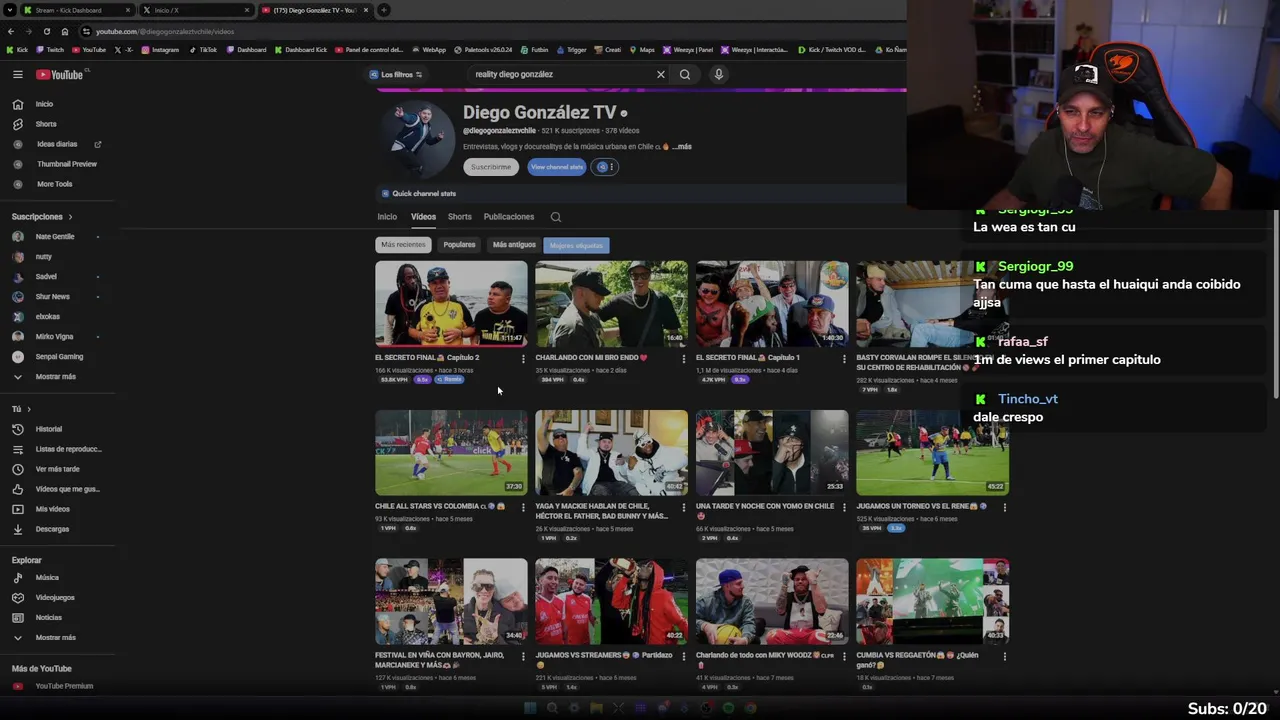The height and width of the screenshot is (720, 1280).
Task: Expand Mostrar más under Explorar
Action: pos(55,637)
